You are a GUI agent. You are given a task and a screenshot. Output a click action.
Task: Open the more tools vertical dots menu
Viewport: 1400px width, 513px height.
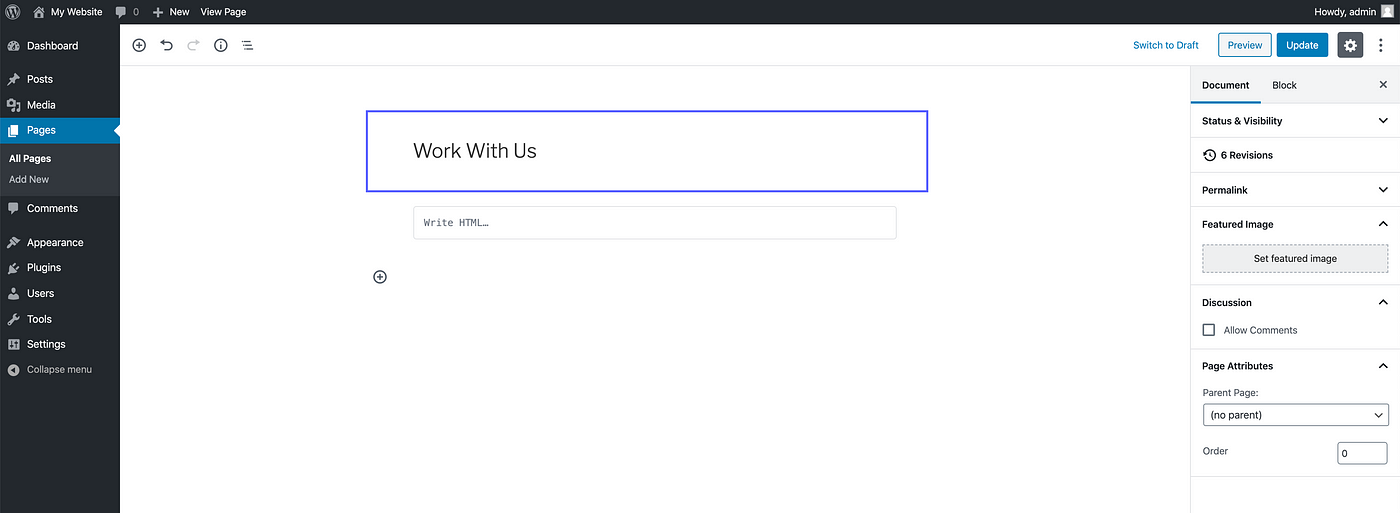(1381, 45)
